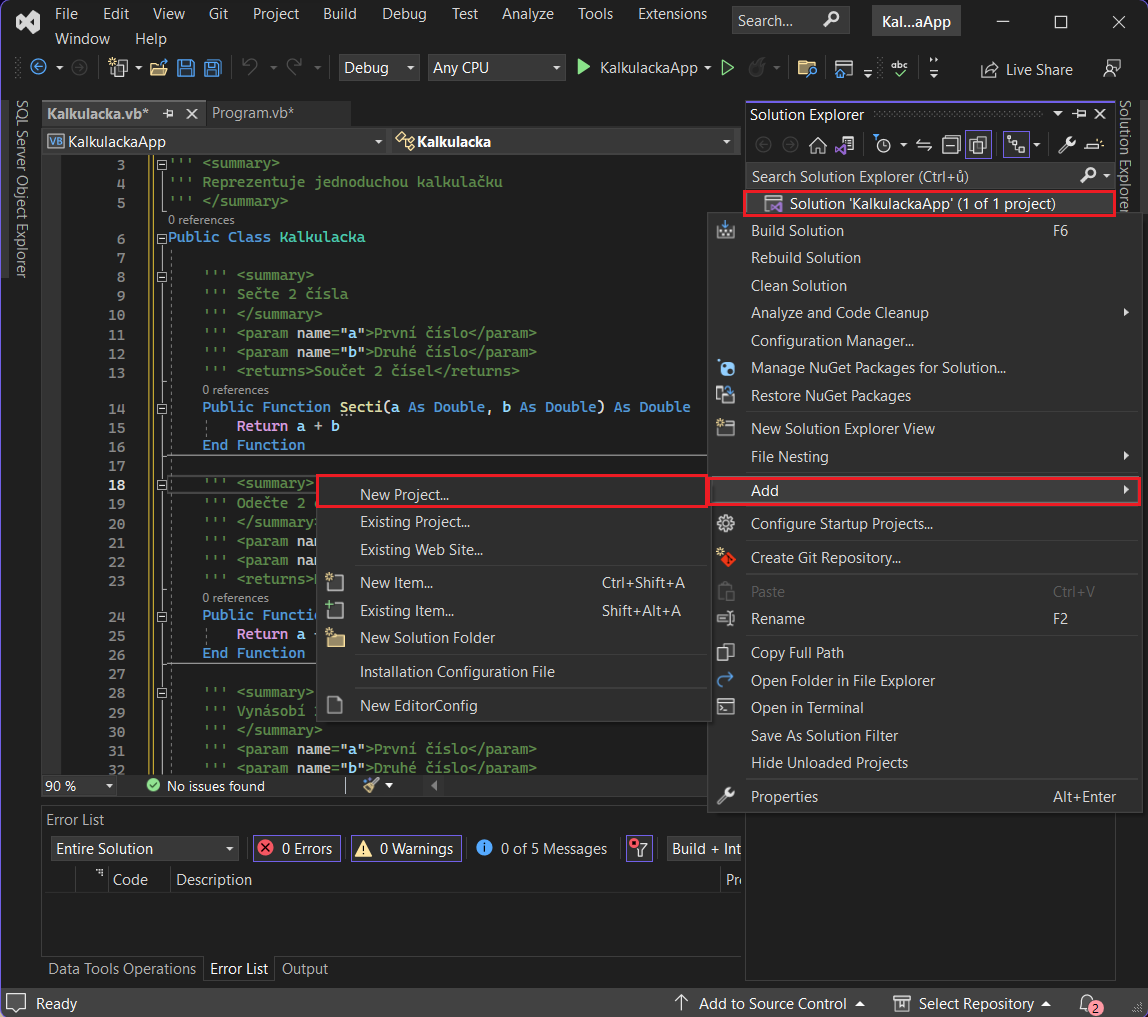Switch to the Program.vb tab
The image size is (1148, 1017).
tap(252, 113)
